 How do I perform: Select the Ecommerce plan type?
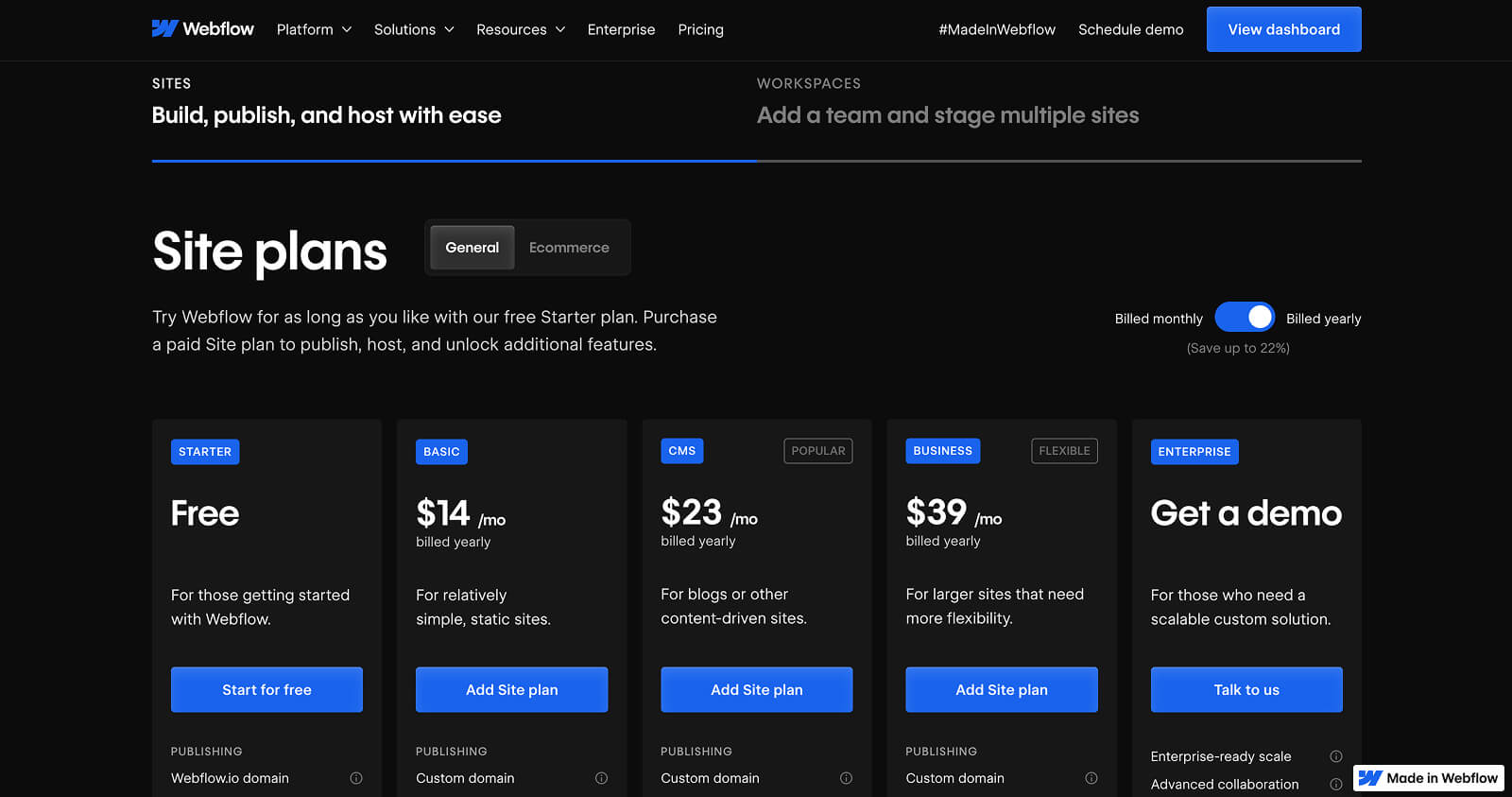569,248
